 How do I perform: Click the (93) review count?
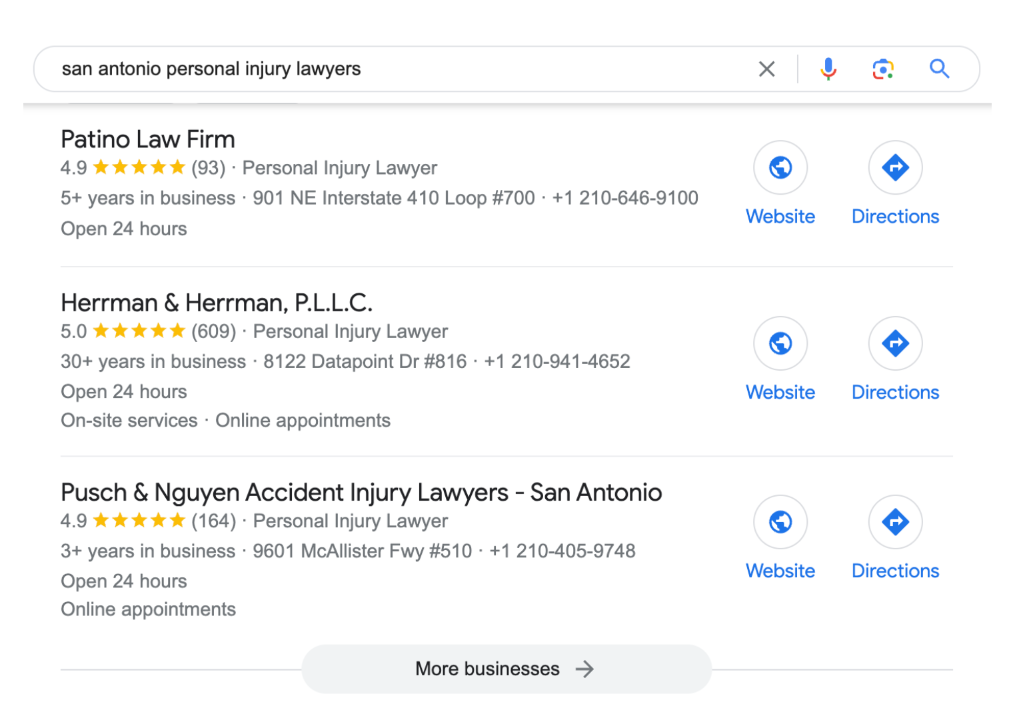[208, 168]
